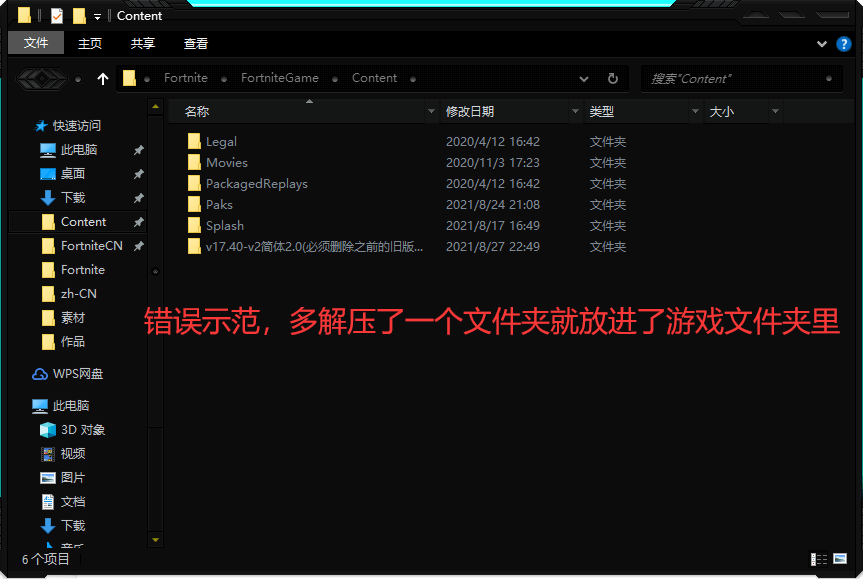Select the v17.40-v2简体2.0 folder icon

tap(194, 246)
